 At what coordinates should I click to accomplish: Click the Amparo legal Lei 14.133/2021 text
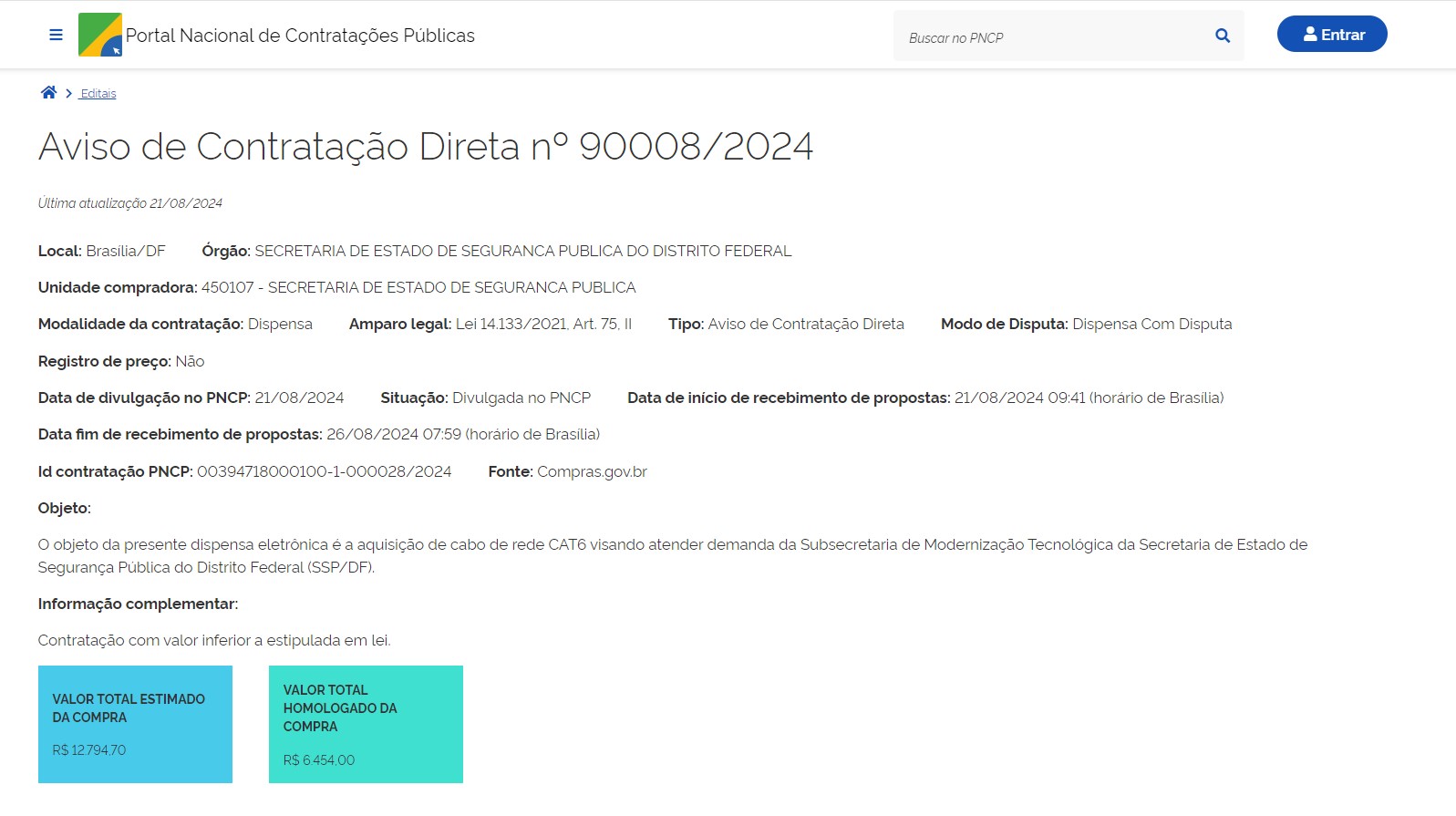pyautogui.click(x=543, y=324)
